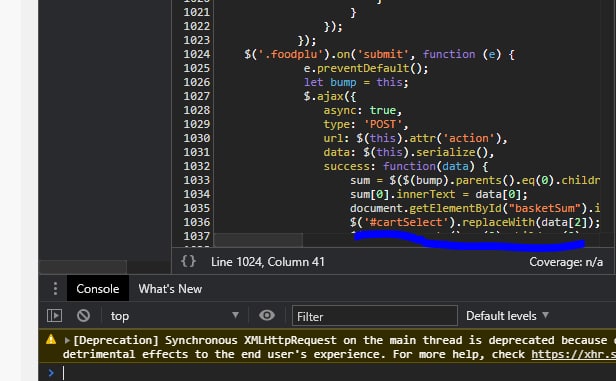Click the left pane horizontal scrollbar
This screenshot has height=381, width=616.
coord(83,267)
